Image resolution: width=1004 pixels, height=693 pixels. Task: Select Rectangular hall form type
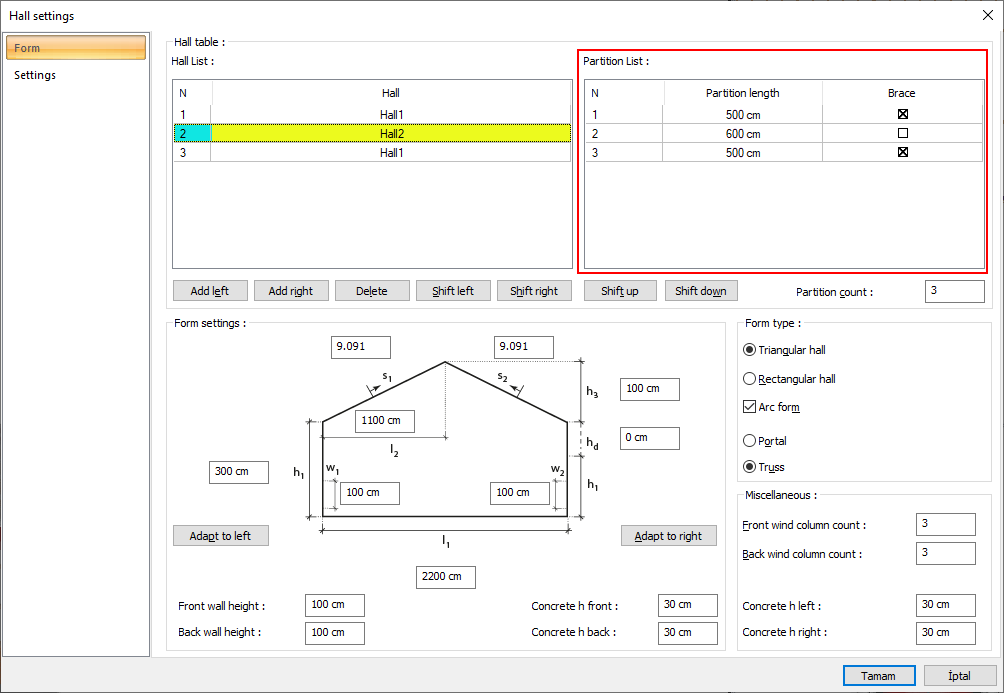click(750, 379)
